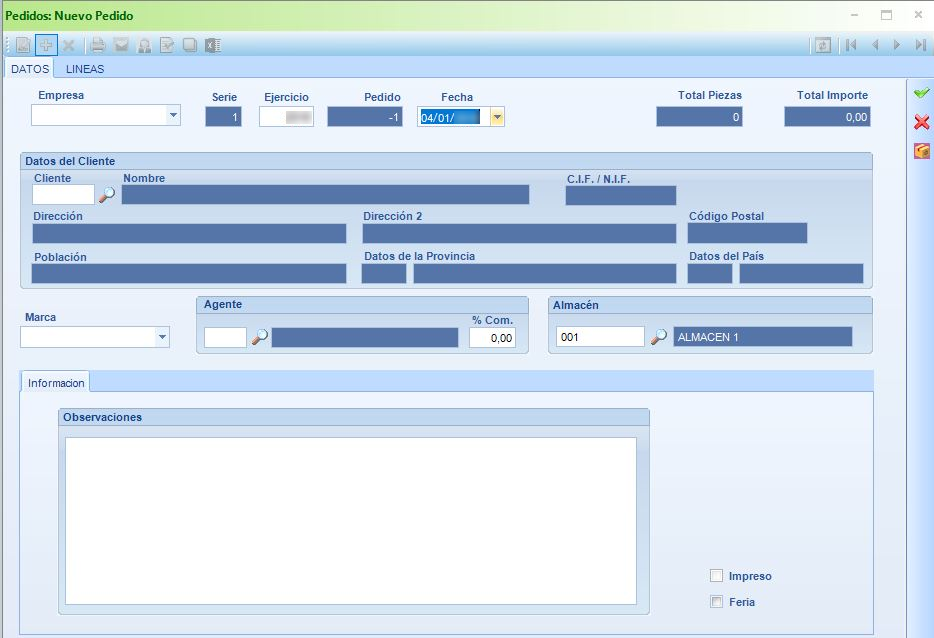
Task: Click the add new record plus icon
Action: click(x=46, y=45)
